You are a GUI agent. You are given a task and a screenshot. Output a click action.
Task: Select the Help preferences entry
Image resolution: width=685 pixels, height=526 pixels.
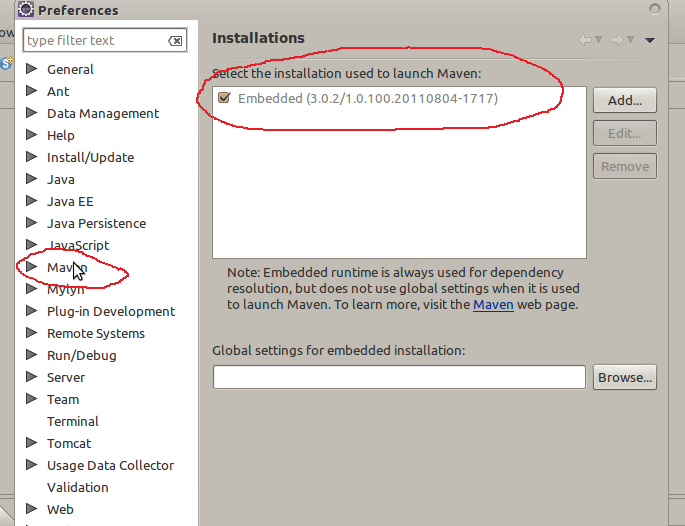(61, 135)
